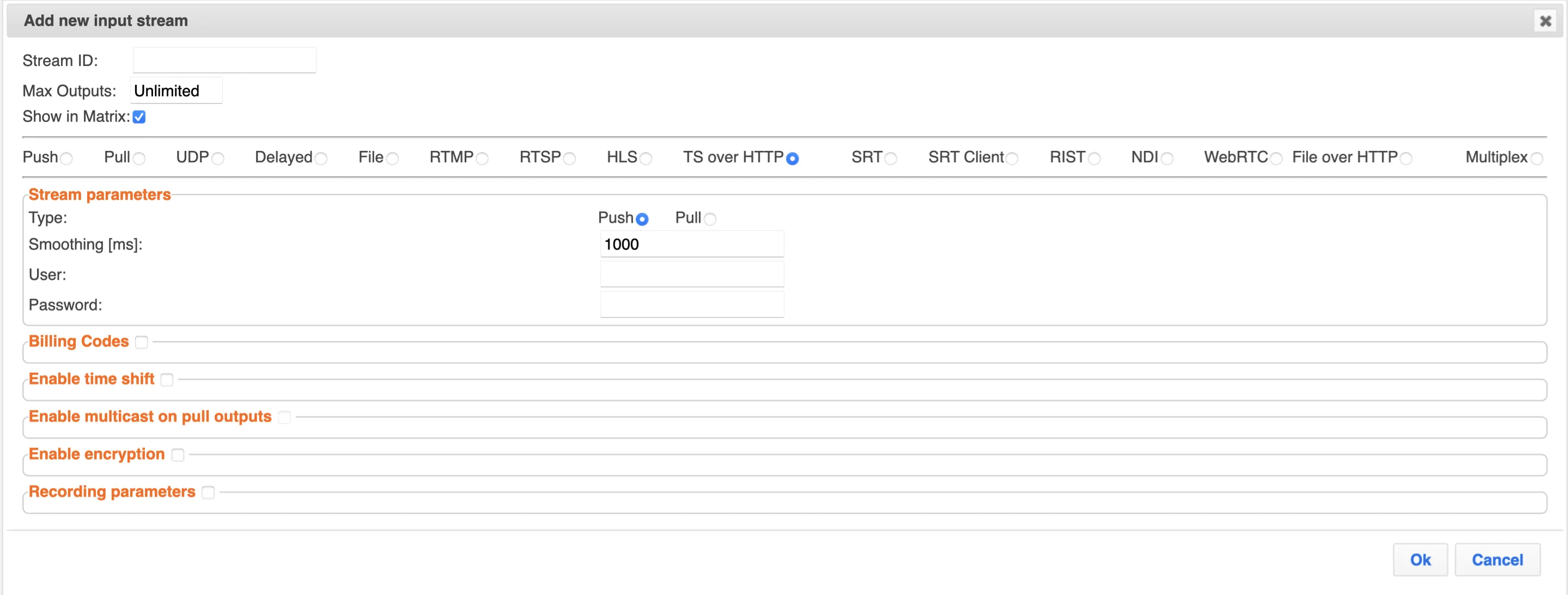Expand the Recording parameters section
The width and height of the screenshot is (1568, 595).
208,493
